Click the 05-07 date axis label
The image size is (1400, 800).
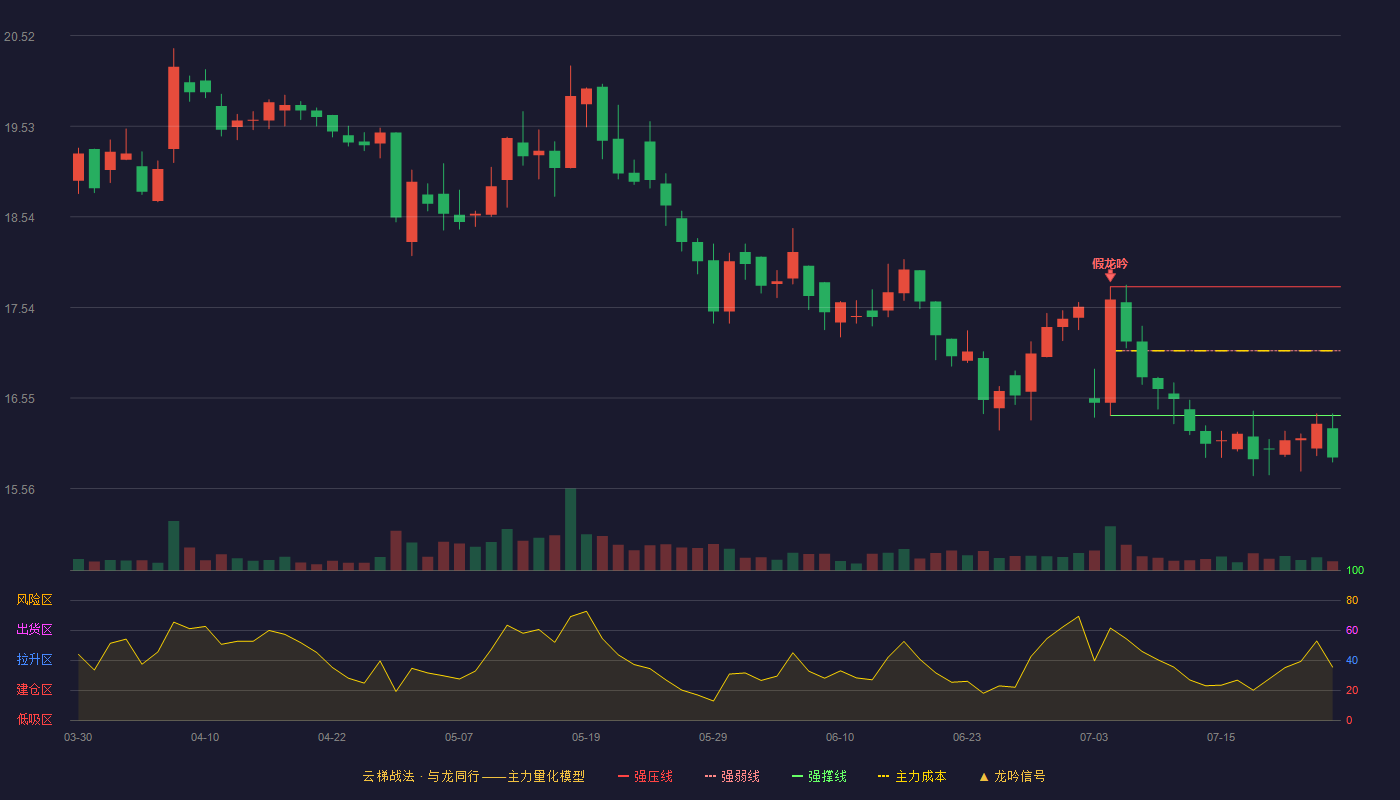click(x=459, y=737)
